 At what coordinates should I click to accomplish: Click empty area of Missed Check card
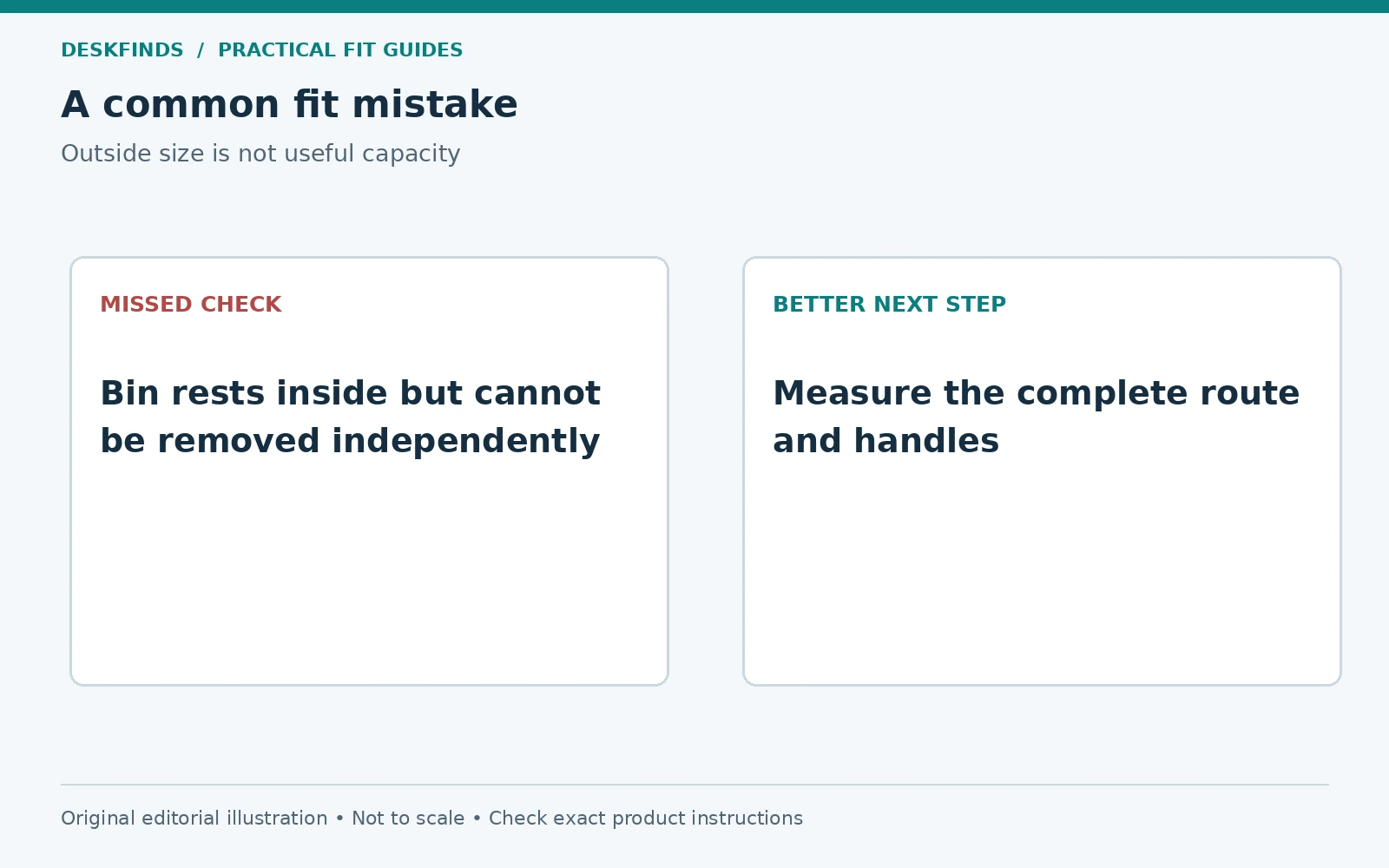(x=369, y=573)
